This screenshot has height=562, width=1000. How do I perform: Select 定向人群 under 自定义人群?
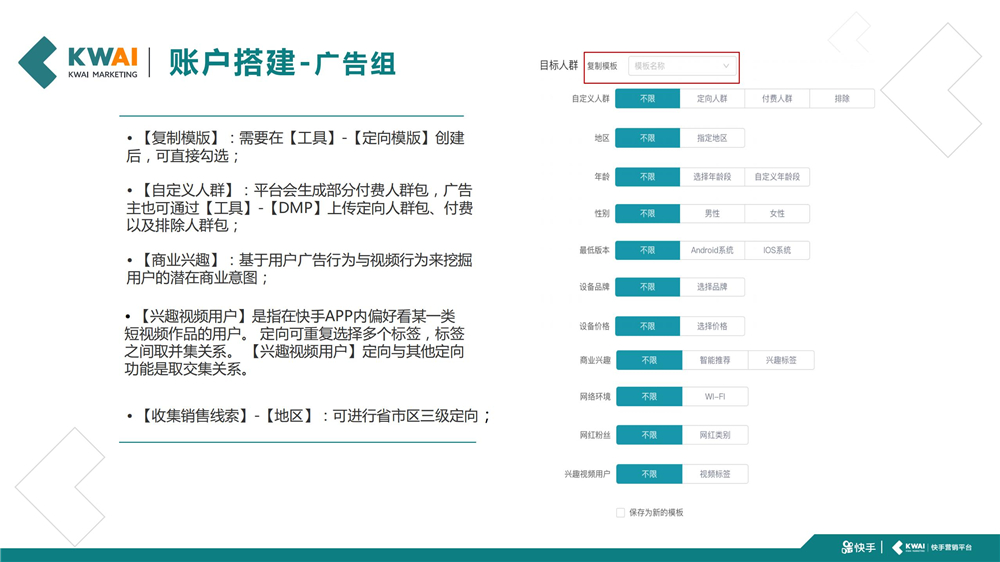pos(712,99)
